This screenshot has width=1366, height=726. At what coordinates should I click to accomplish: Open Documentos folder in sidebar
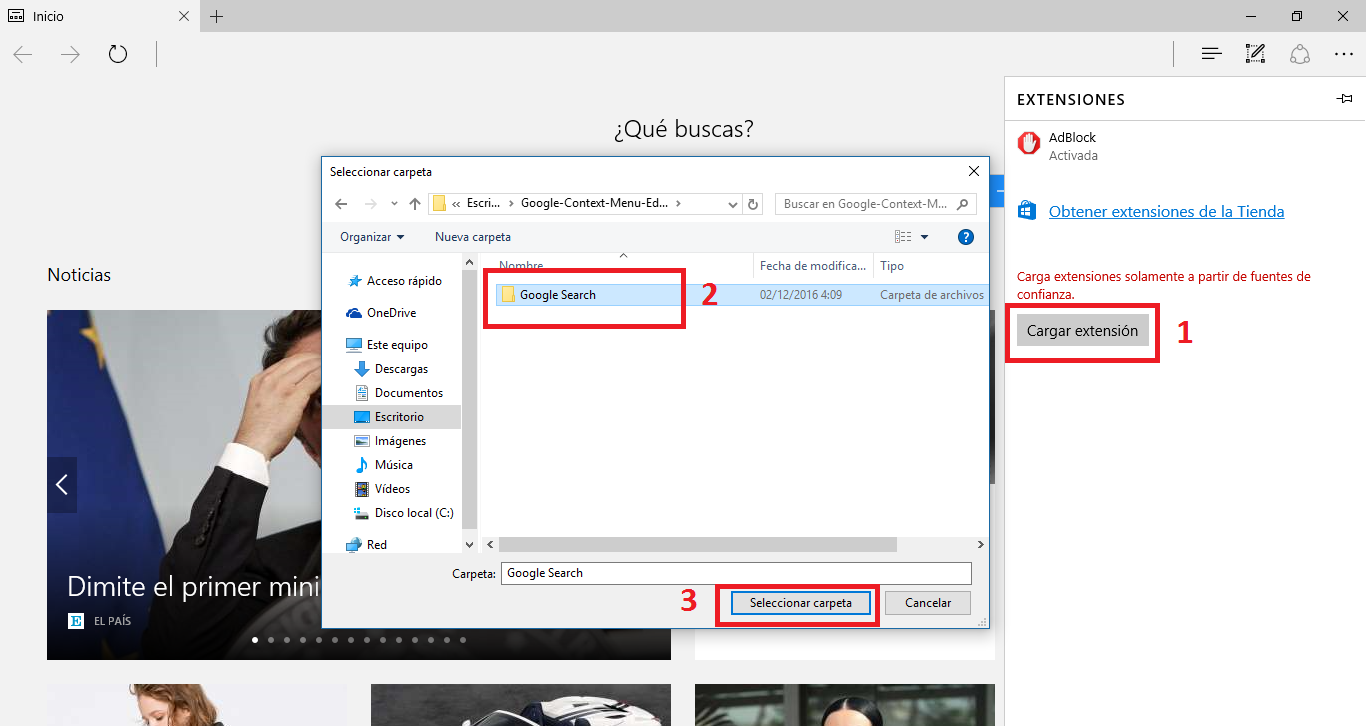(x=399, y=393)
